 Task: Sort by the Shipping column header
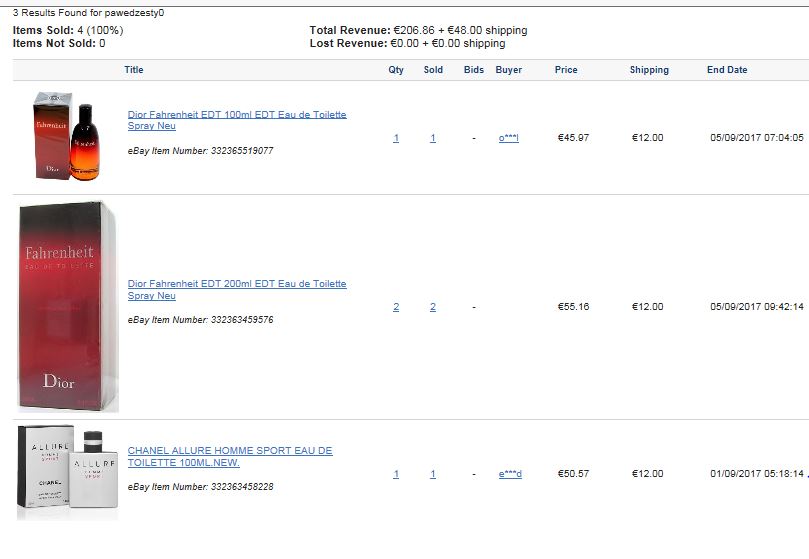(649, 70)
